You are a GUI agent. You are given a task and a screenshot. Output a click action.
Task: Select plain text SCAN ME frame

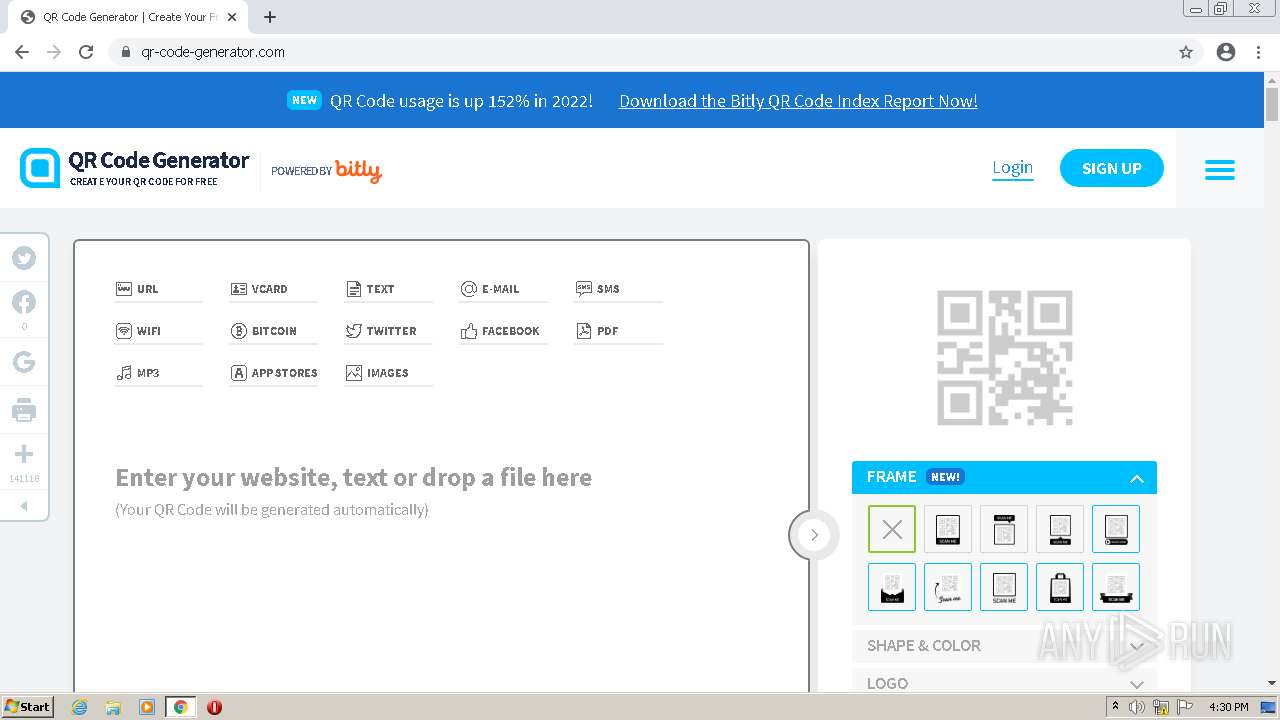click(x=1004, y=587)
